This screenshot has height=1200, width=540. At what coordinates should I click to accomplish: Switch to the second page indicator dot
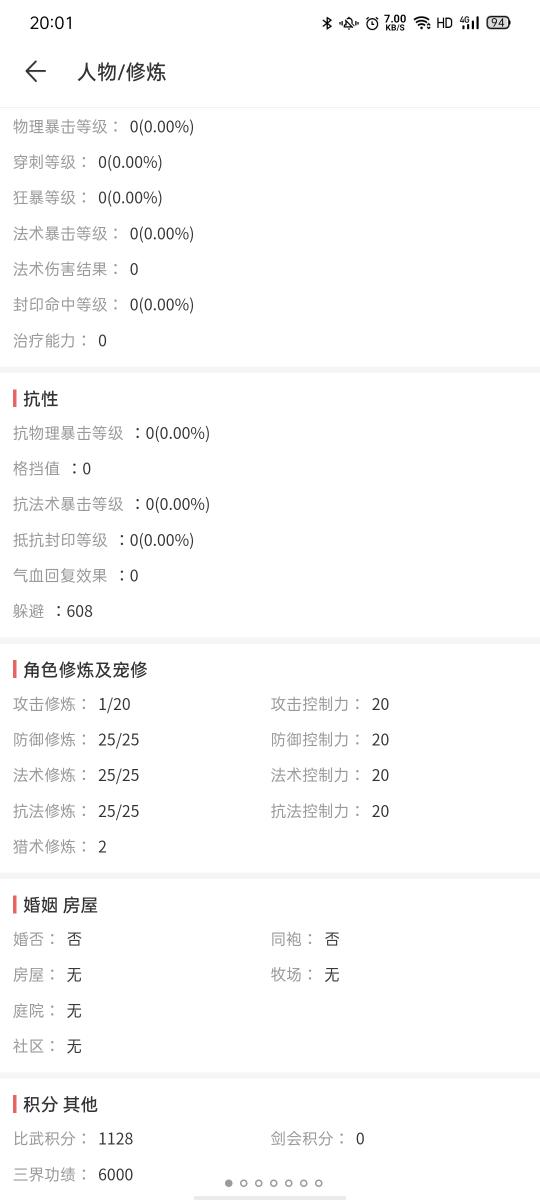pyautogui.click(x=244, y=1183)
